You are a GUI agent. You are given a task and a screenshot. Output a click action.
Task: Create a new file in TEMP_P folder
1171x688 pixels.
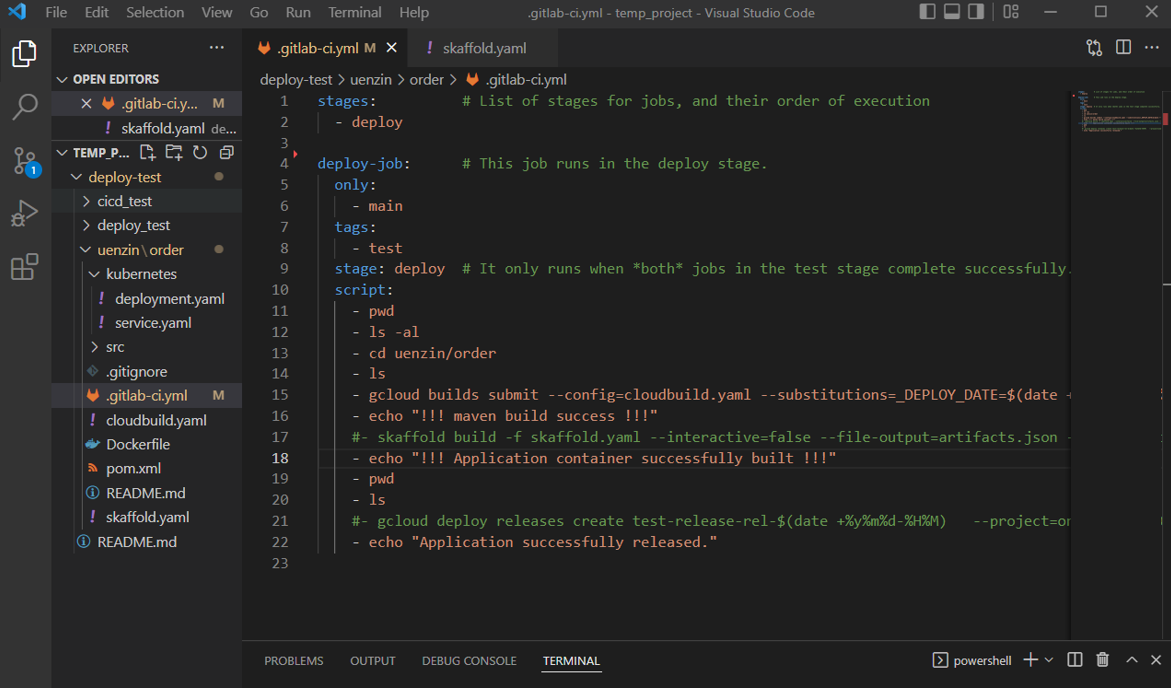[147, 152]
